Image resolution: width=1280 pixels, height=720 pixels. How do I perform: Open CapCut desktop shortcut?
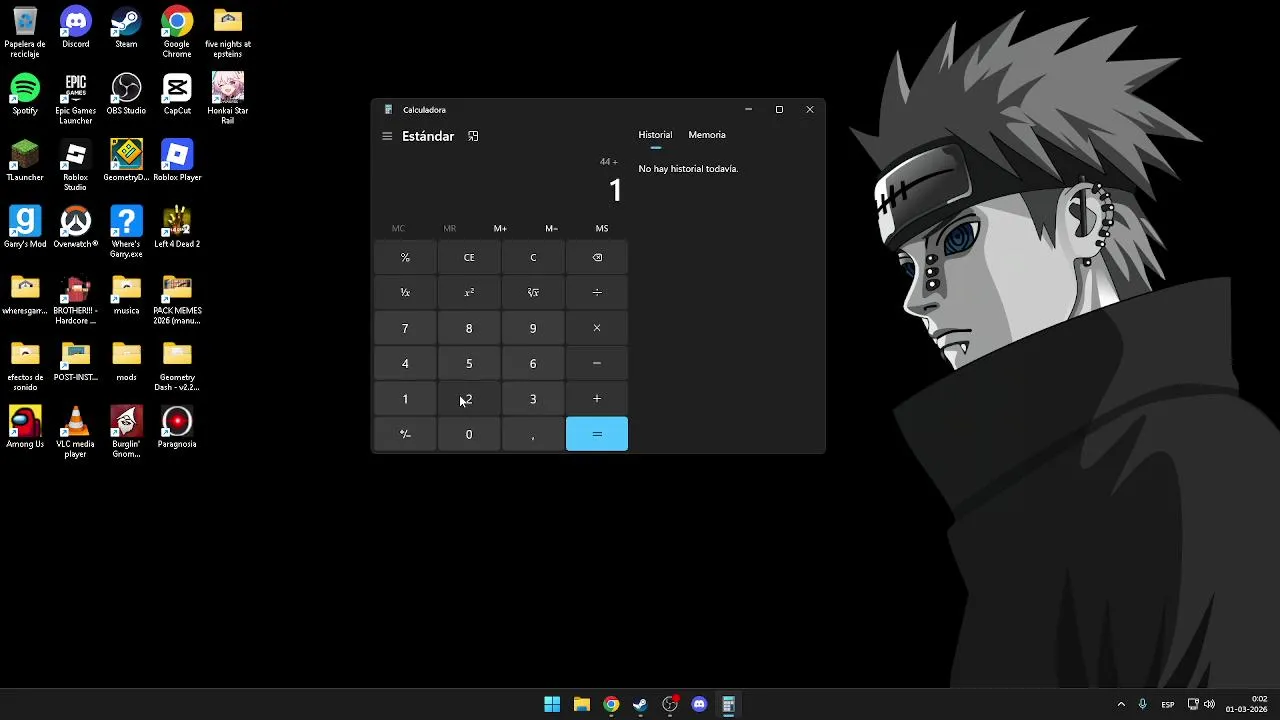click(x=177, y=94)
